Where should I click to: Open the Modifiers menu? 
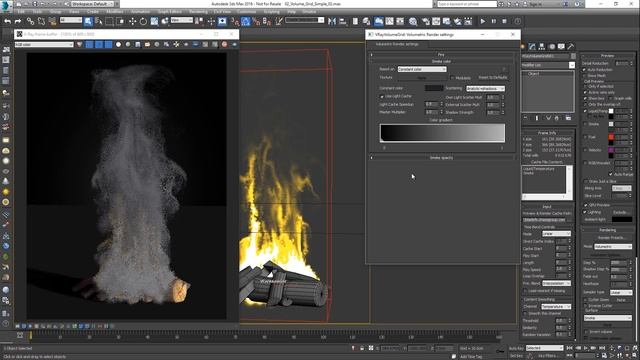point(115,12)
